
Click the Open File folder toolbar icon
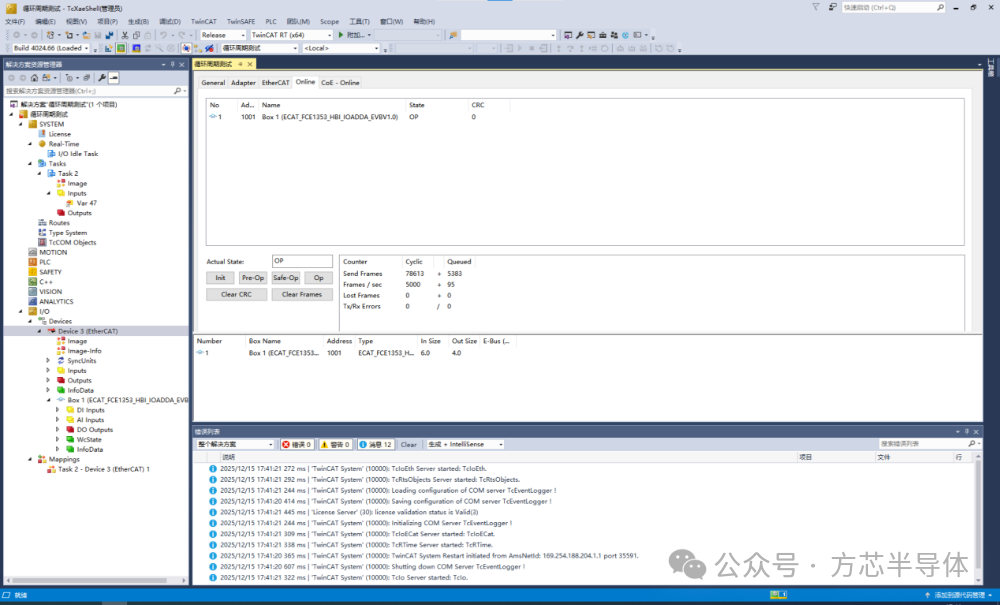click(x=86, y=35)
